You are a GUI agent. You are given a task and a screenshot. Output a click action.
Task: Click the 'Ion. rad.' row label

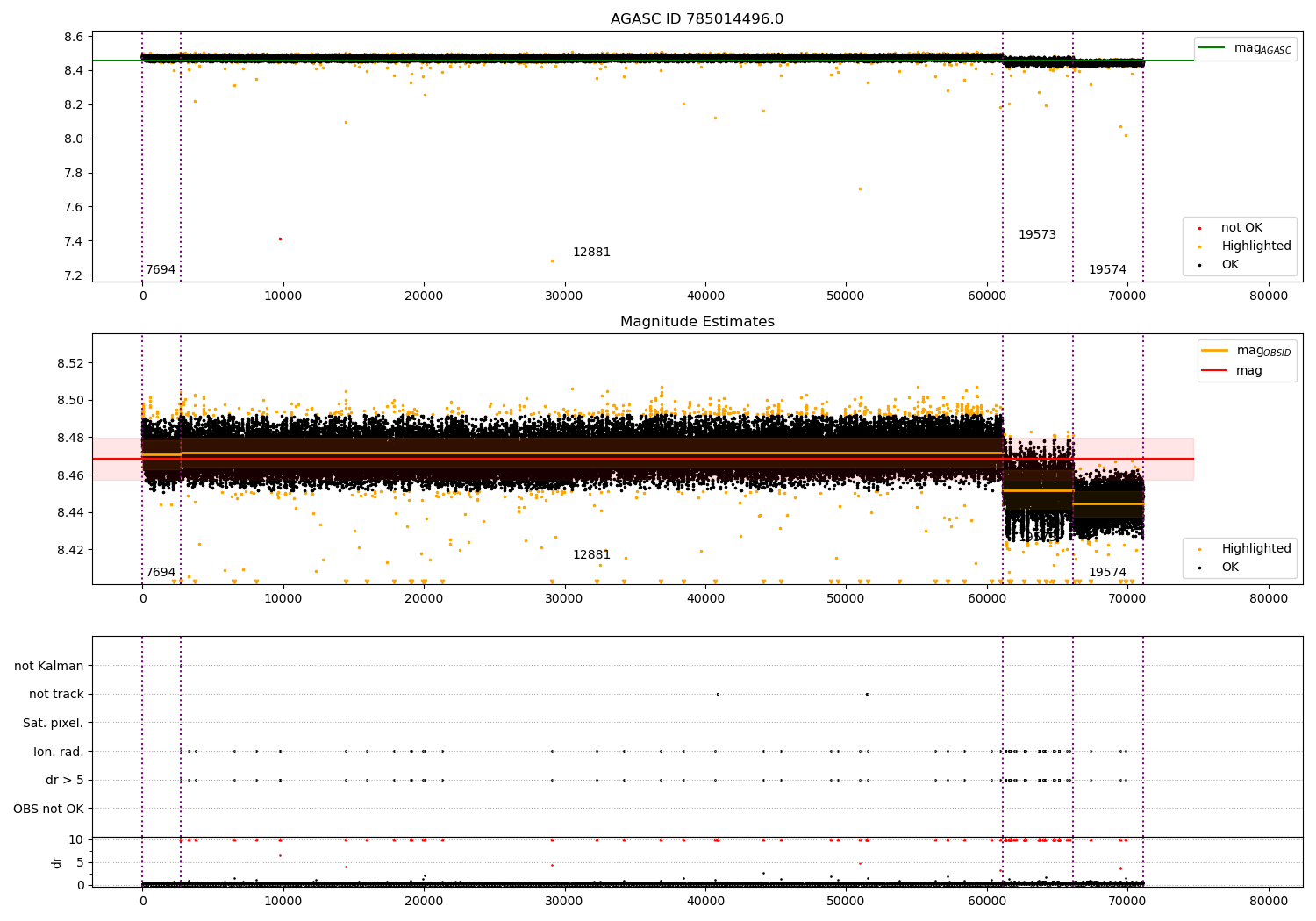tap(59, 752)
